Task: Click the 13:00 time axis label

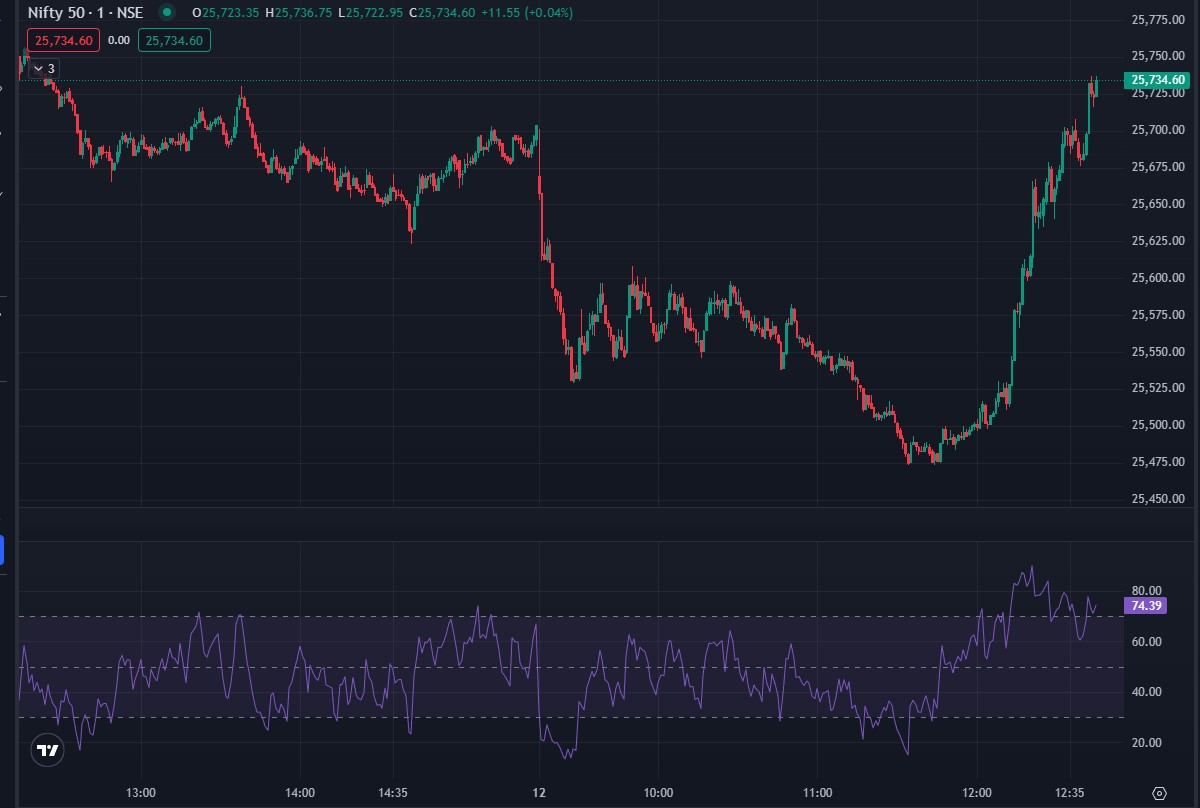Action: point(141,793)
